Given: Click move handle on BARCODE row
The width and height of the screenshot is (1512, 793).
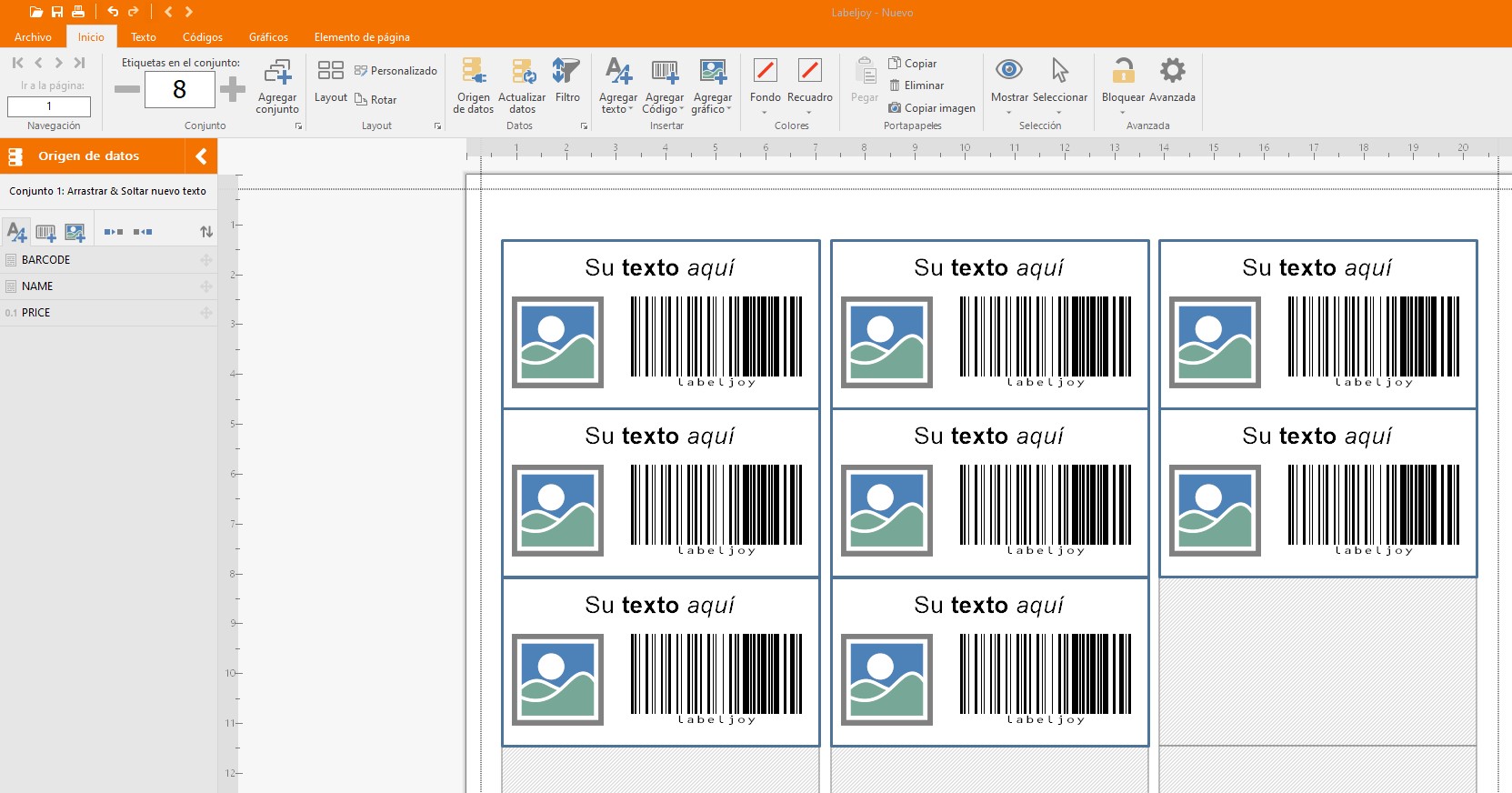Looking at the screenshot, I should [x=206, y=260].
